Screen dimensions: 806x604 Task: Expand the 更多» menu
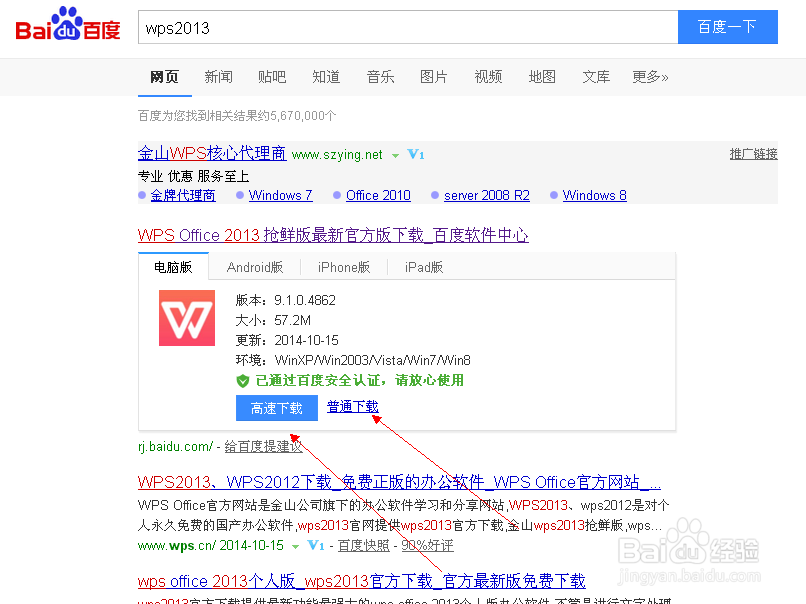[x=650, y=77]
